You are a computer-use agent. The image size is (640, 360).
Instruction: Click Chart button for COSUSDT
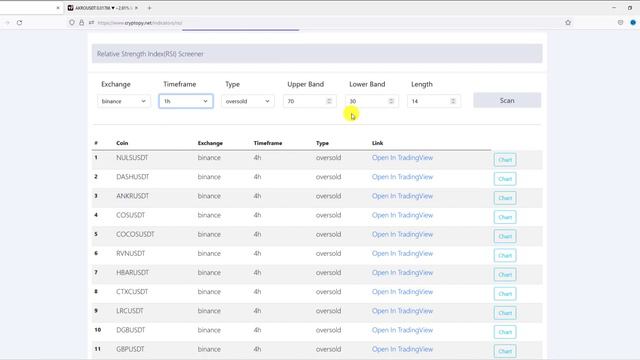point(505,217)
